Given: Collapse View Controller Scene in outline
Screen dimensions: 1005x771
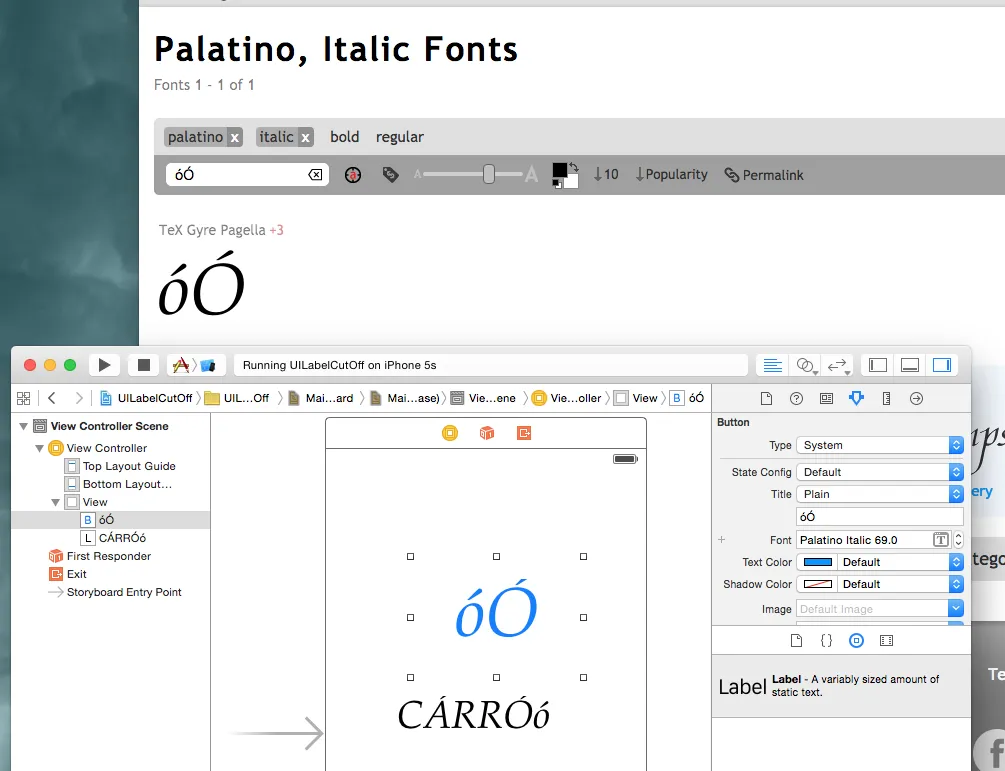Looking at the screenshot, I should coord(24,426).
